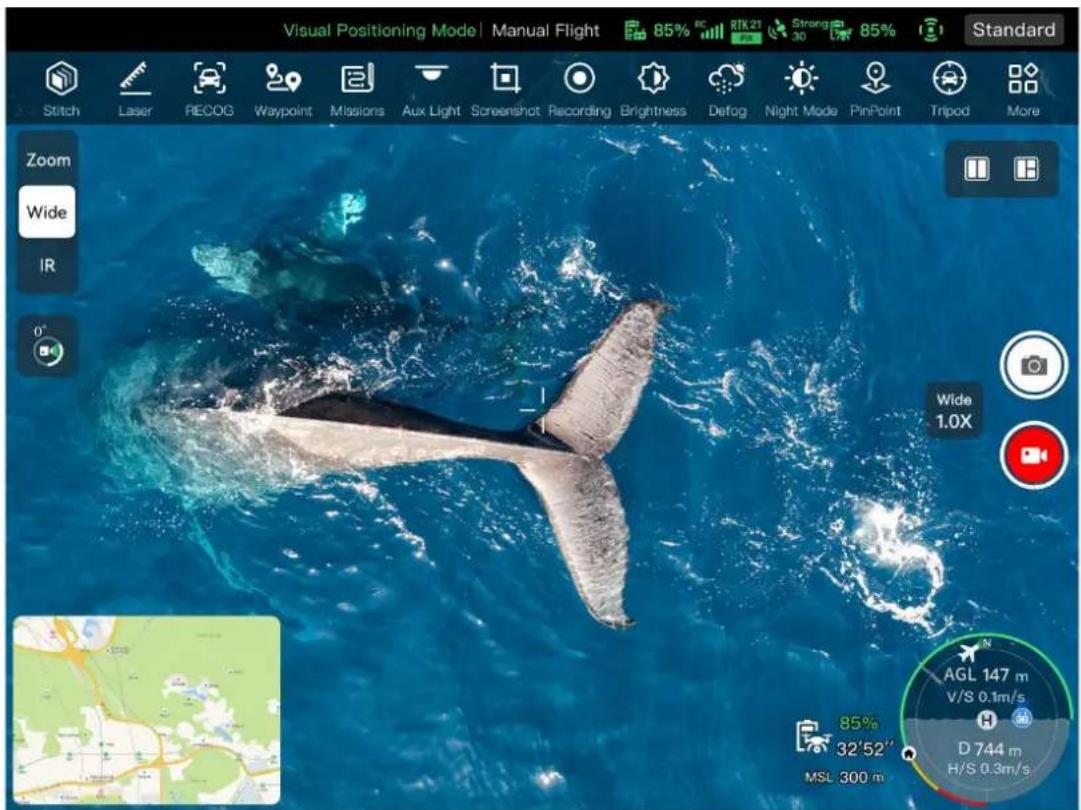Adjust Brightness setting
1081x810 pixels.
click(x=654, y=90)
